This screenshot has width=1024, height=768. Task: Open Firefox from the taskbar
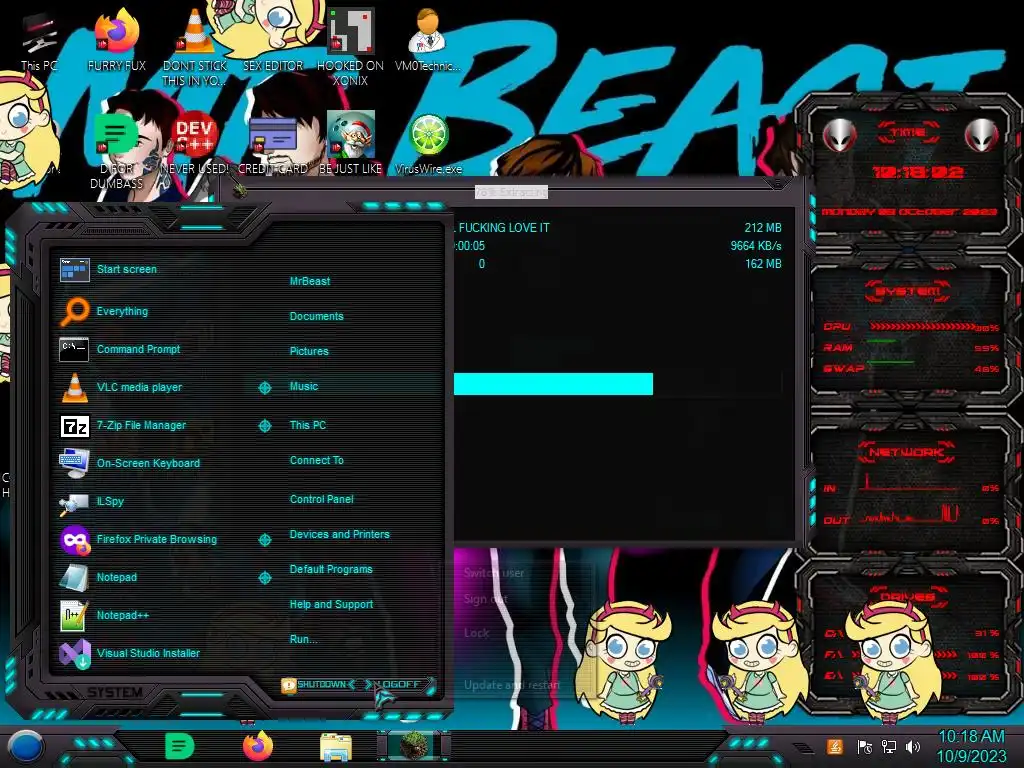tap(258, 746)
